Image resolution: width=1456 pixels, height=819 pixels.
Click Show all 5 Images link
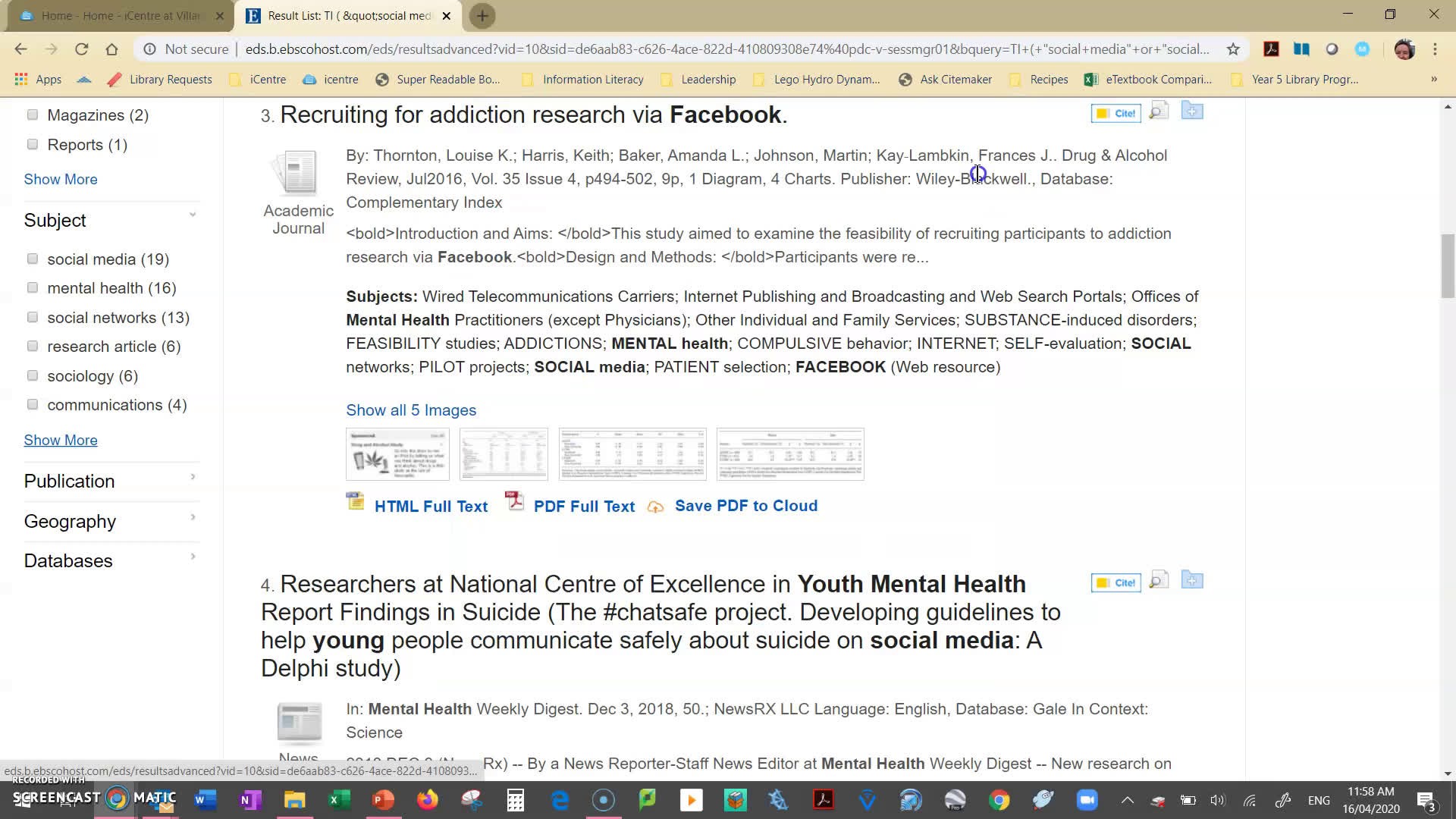click(411, 410)
